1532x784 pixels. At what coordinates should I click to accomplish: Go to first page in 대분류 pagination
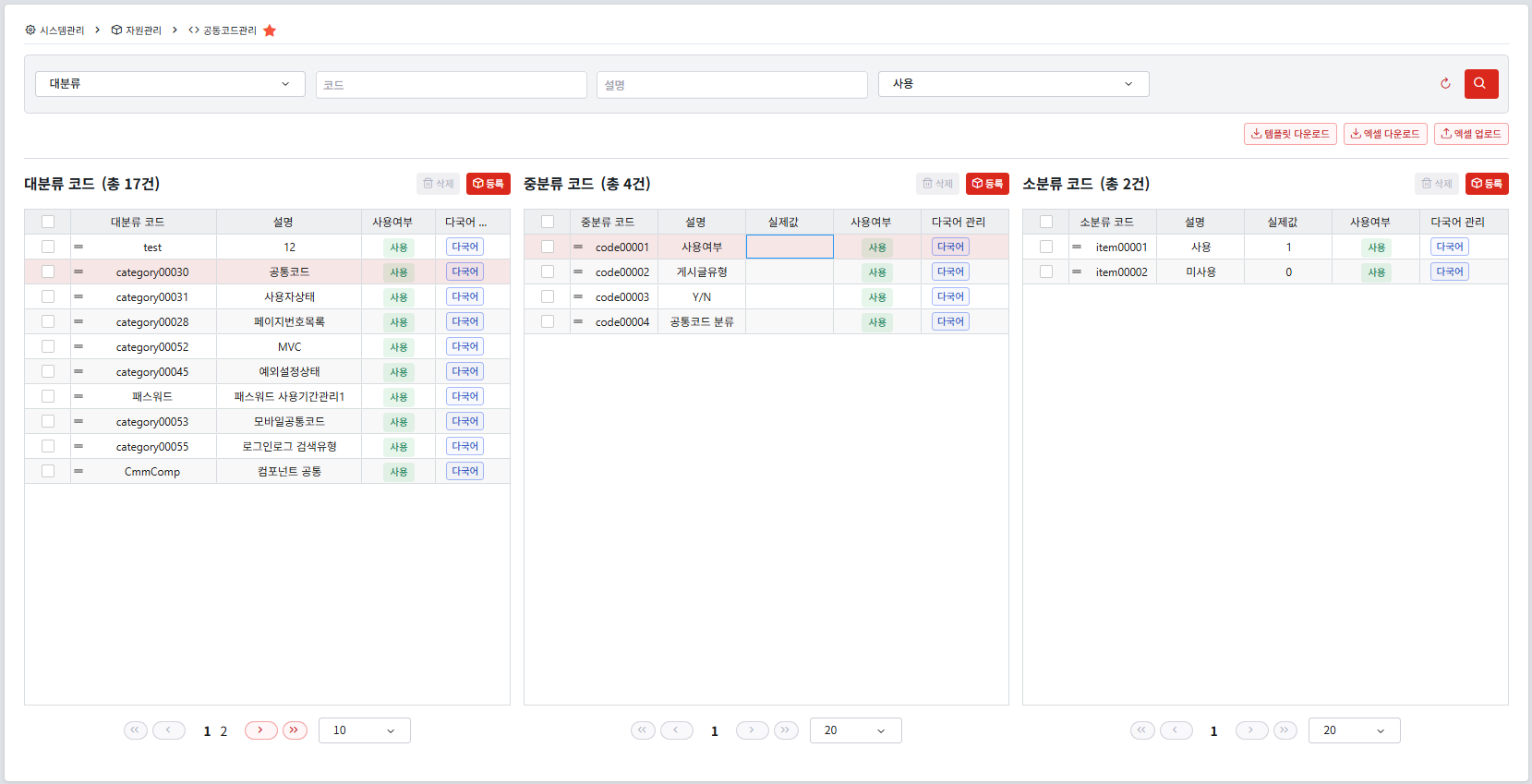[x=136, y=730]
